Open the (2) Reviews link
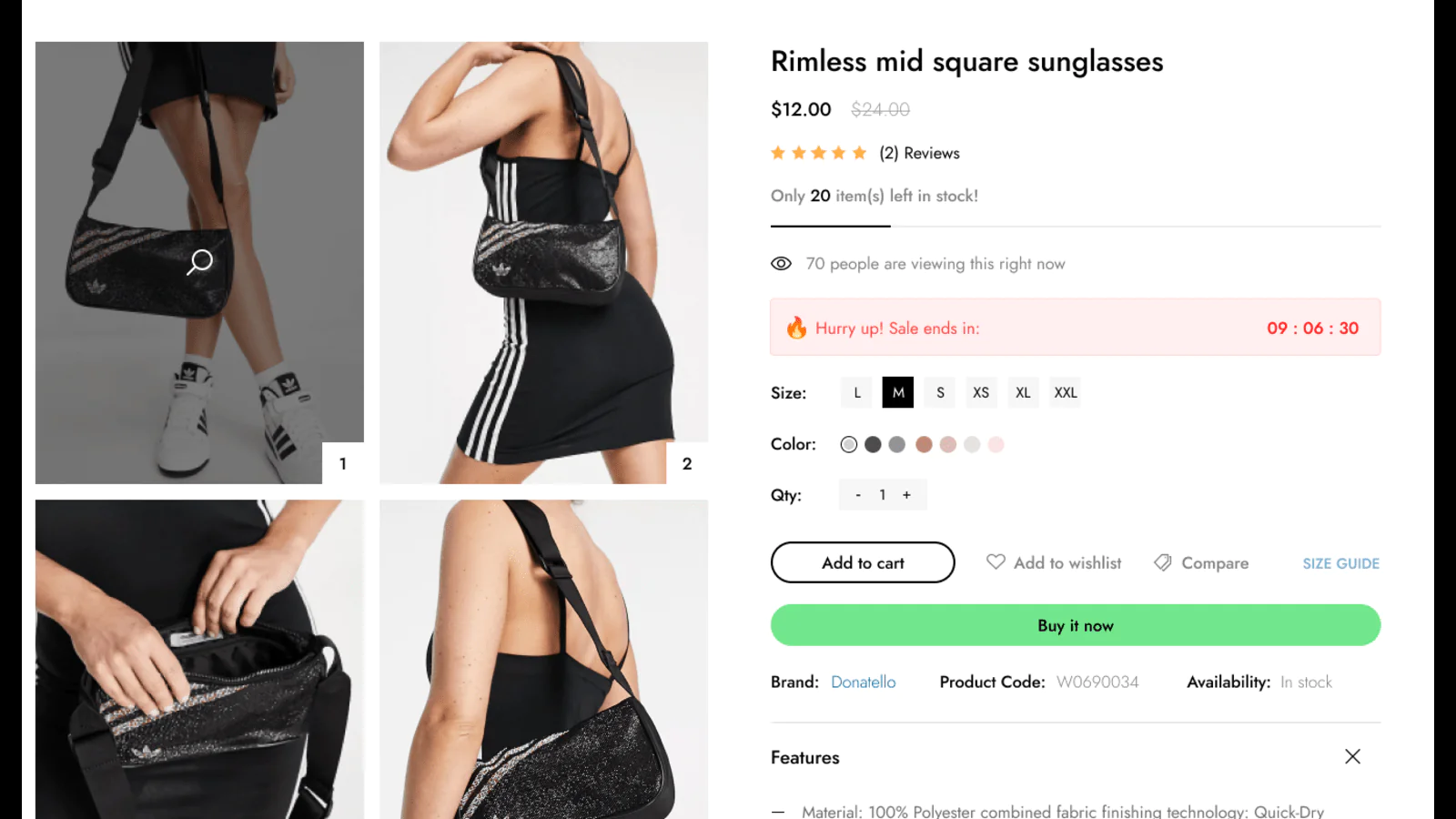Viewport: 1456px width, 819px height. tap(919, 154)
